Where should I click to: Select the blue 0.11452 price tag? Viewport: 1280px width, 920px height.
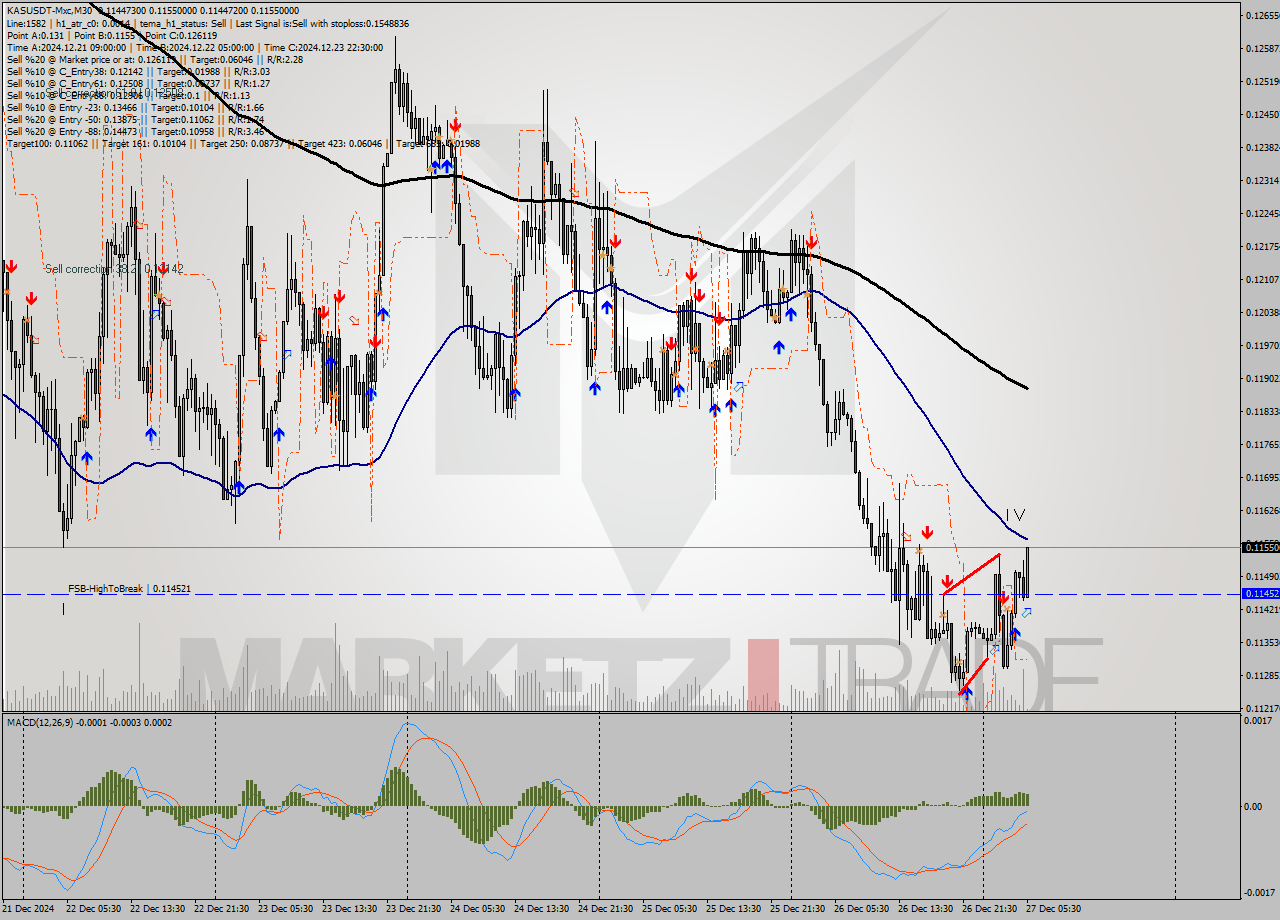pyautogui.click(x=1260, y=593)
